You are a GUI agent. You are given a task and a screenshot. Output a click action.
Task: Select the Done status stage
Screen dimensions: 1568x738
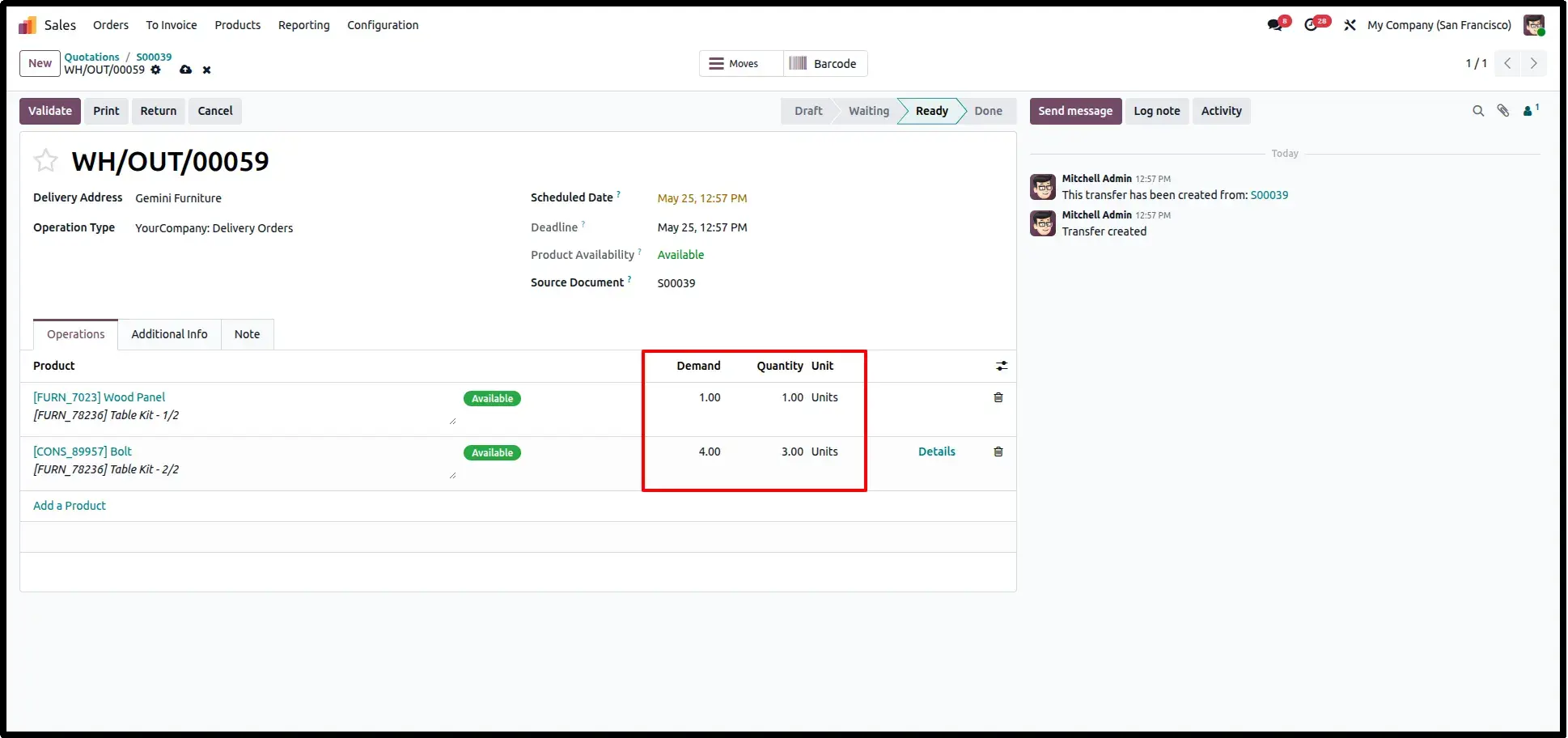(989, 111)
